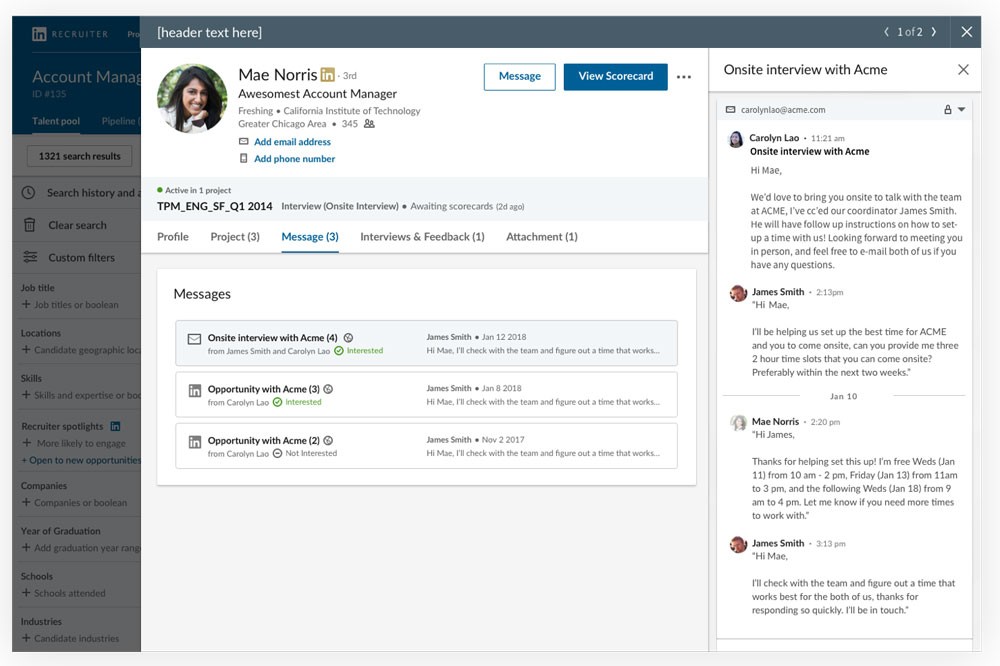Image resolution: width=1000 pixels, height=666 pixels.
Task: Click the View Scorecard button
Action: (615, 77)
